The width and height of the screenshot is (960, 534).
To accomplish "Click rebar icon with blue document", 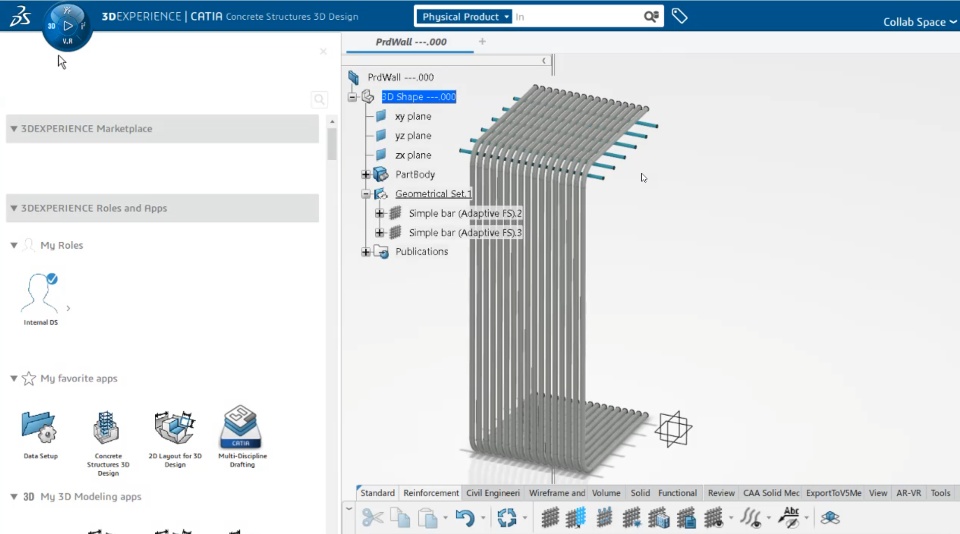I will coord(686,518).
